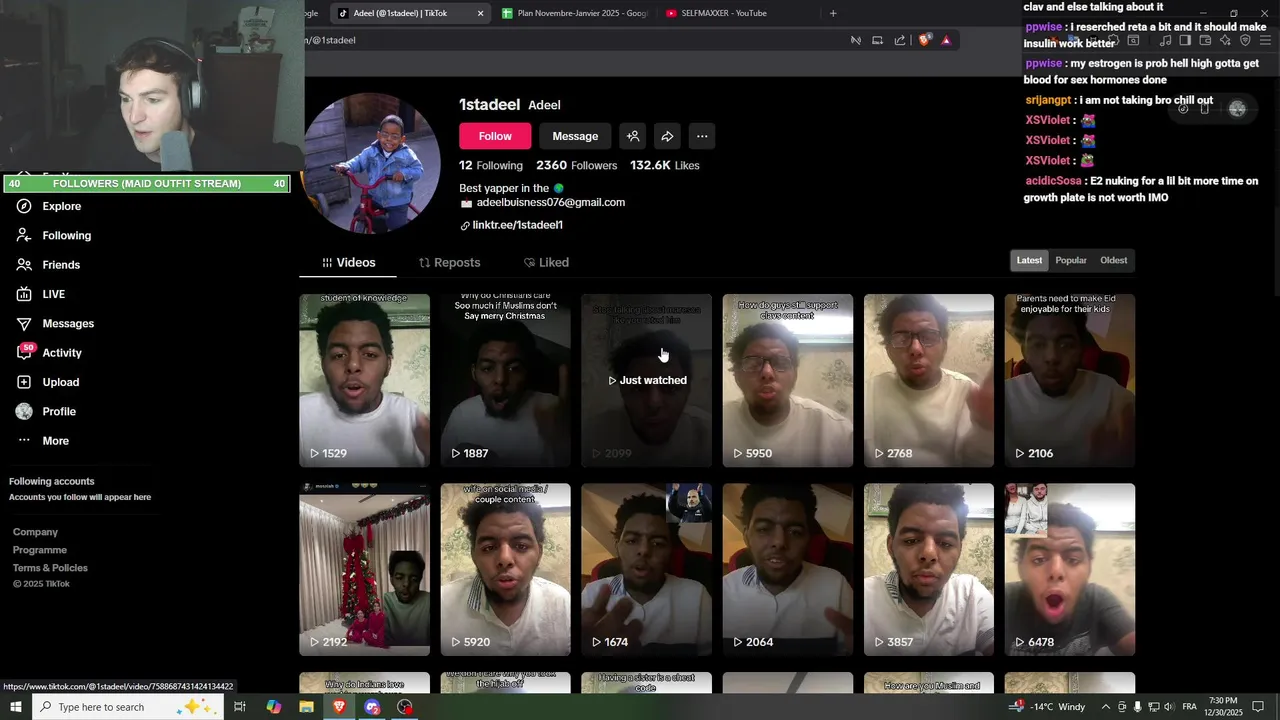Open the Company footer link
The image size is (1280, 720).
pyautogui.click(x=35, y=532)
